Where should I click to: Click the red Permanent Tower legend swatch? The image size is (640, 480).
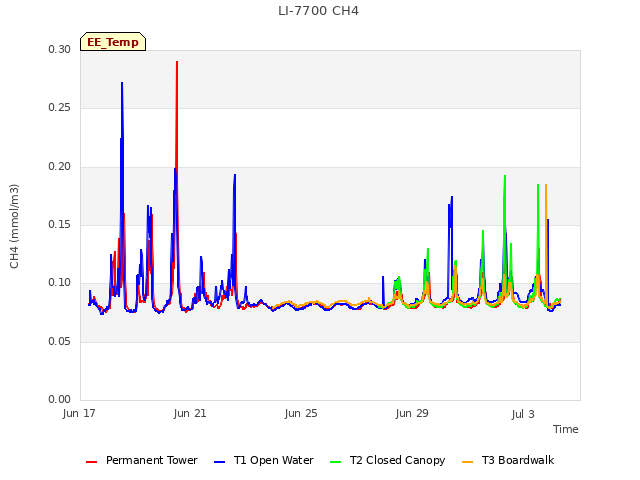click(x=91, y=462)
